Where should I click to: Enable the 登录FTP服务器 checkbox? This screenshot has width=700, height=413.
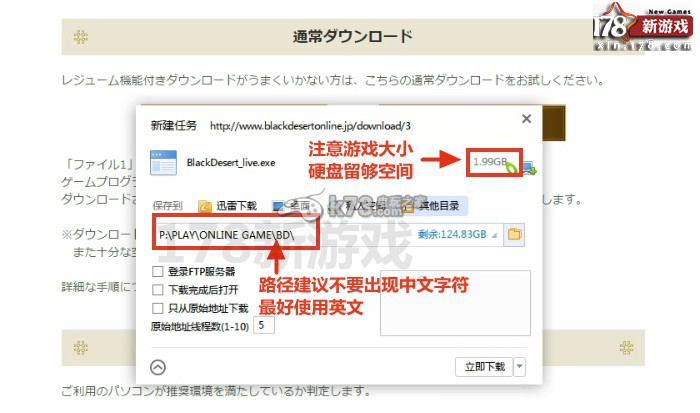point(157,272)
